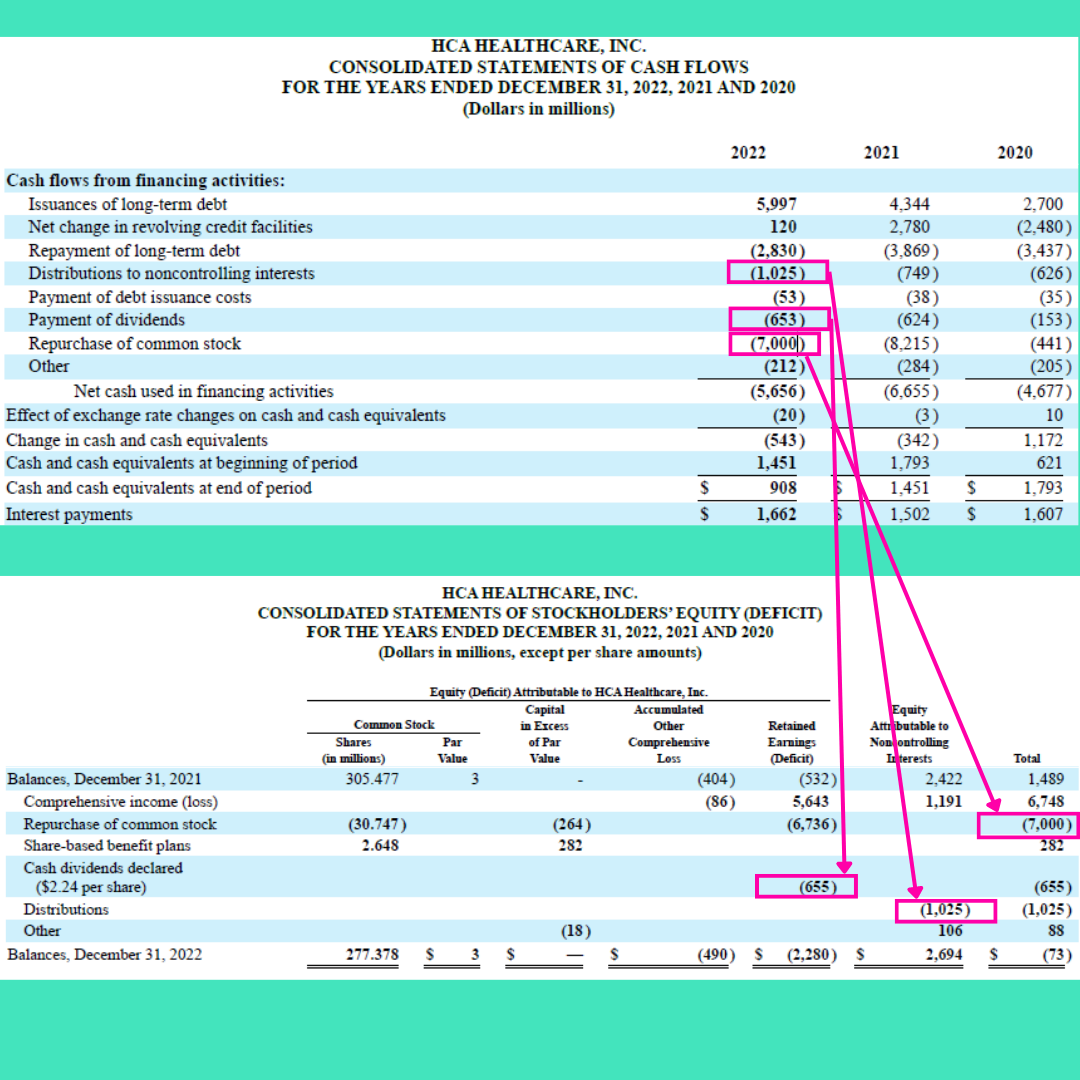Click the (749) distributions value for 2021
The image size is (1080, 1080).
coord(917,273)
